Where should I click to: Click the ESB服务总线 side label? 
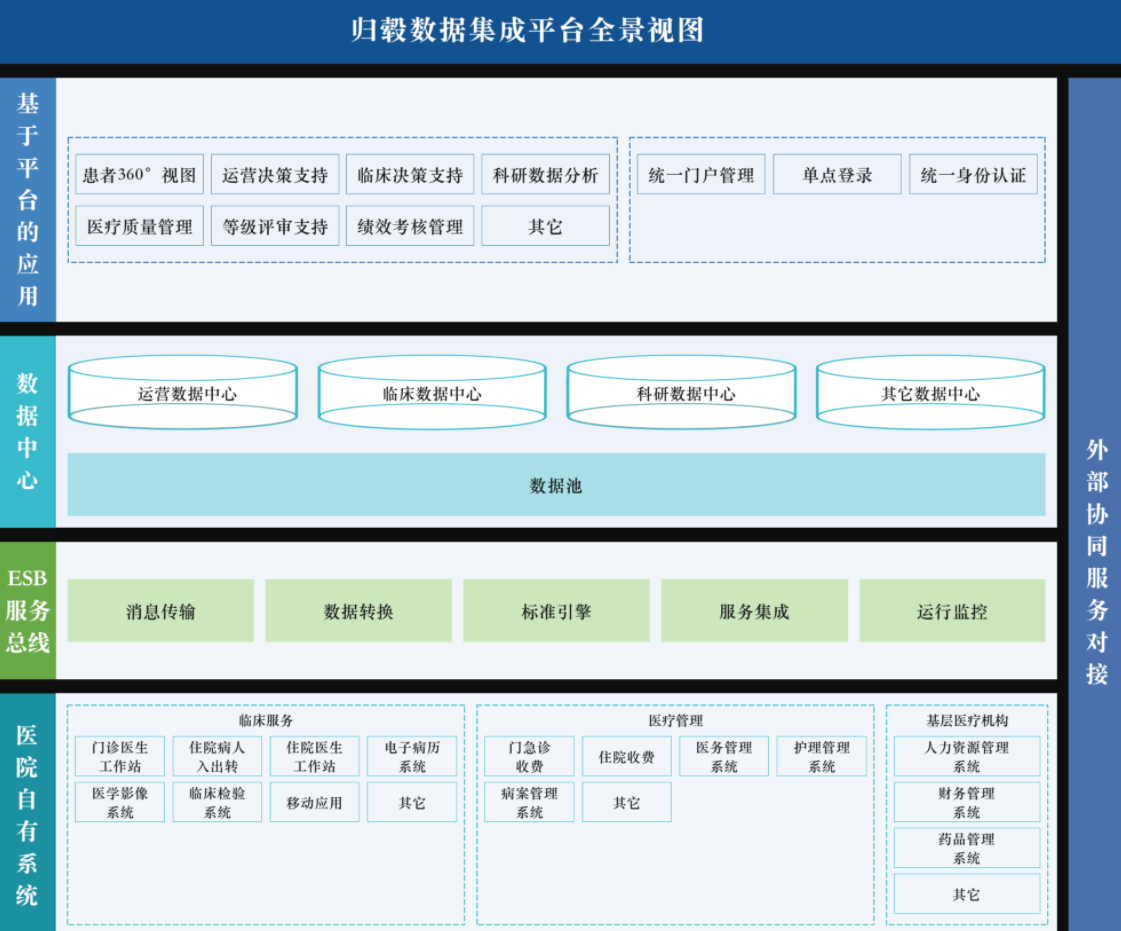click(27, 610)
